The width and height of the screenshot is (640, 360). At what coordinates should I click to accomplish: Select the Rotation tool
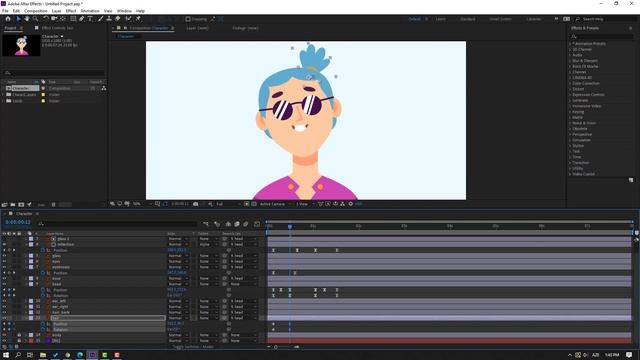tap(46, 19)
